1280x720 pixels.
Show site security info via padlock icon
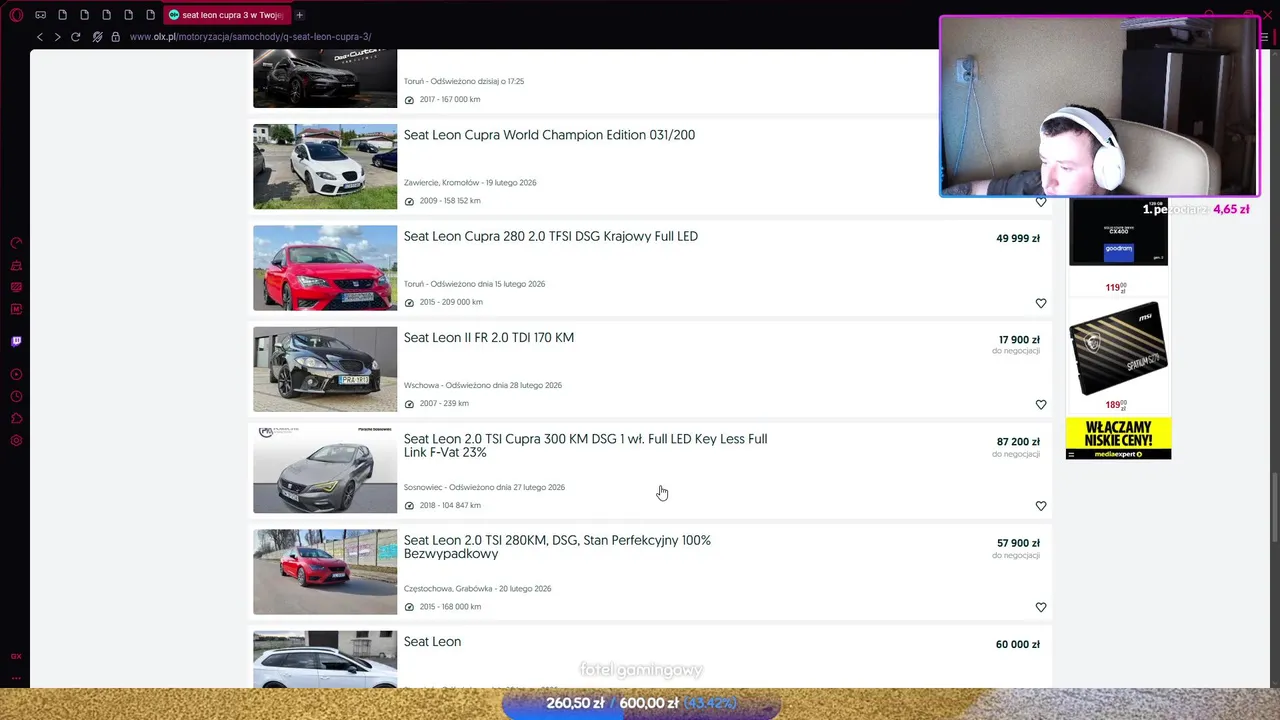coord(115,37)
